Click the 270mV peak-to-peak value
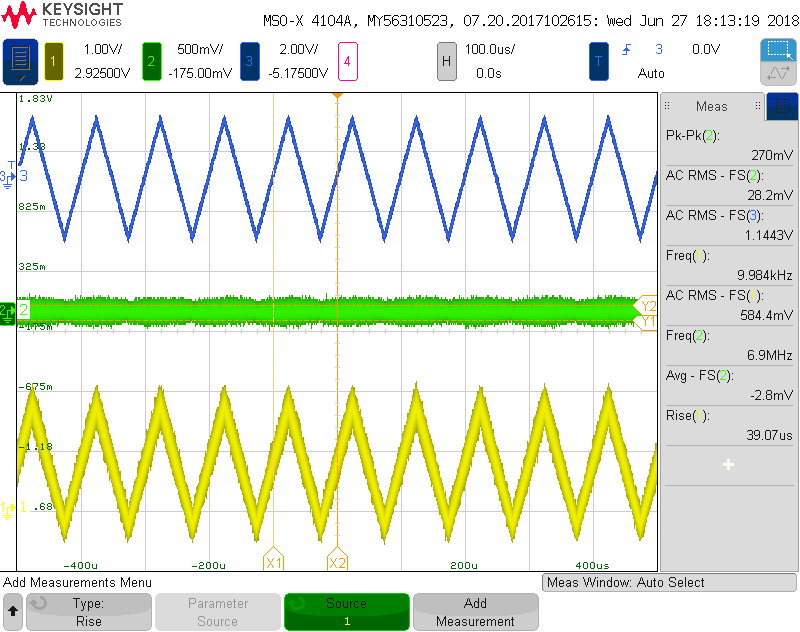This screenshot has height=632, width=800. [772, 155]
